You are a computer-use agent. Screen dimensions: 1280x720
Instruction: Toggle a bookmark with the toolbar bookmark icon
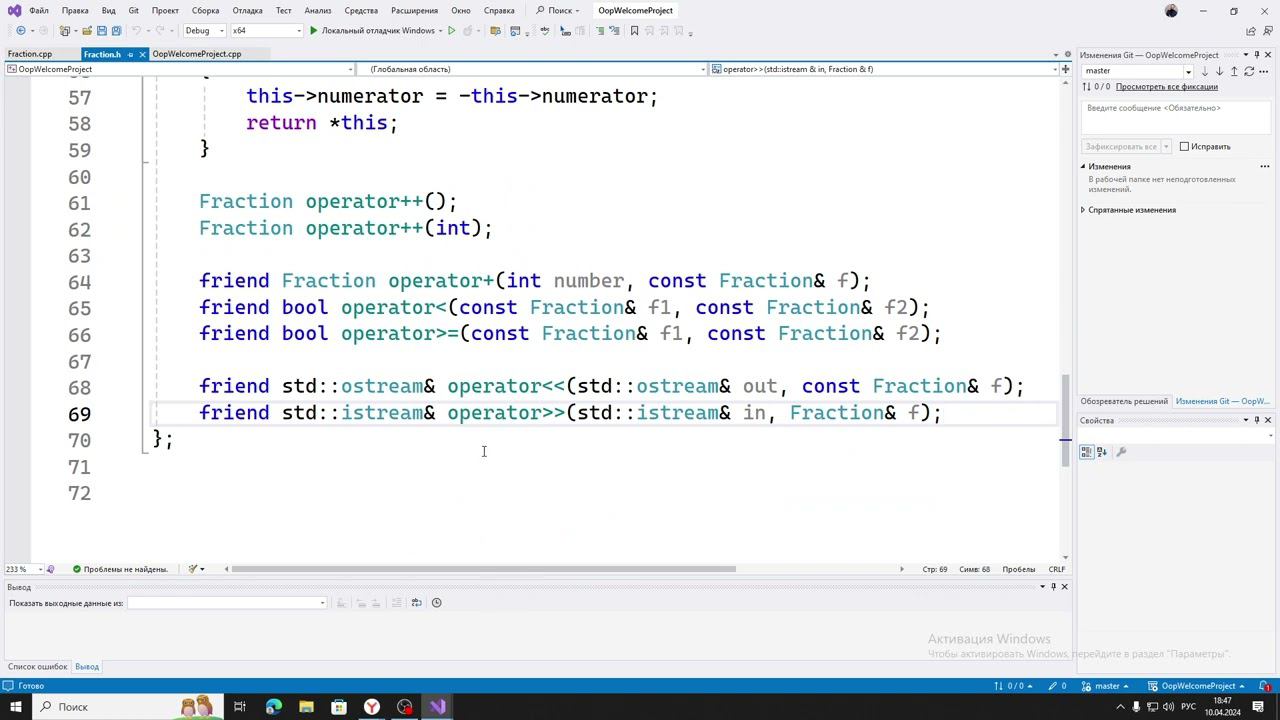click(x=634, y=31)
